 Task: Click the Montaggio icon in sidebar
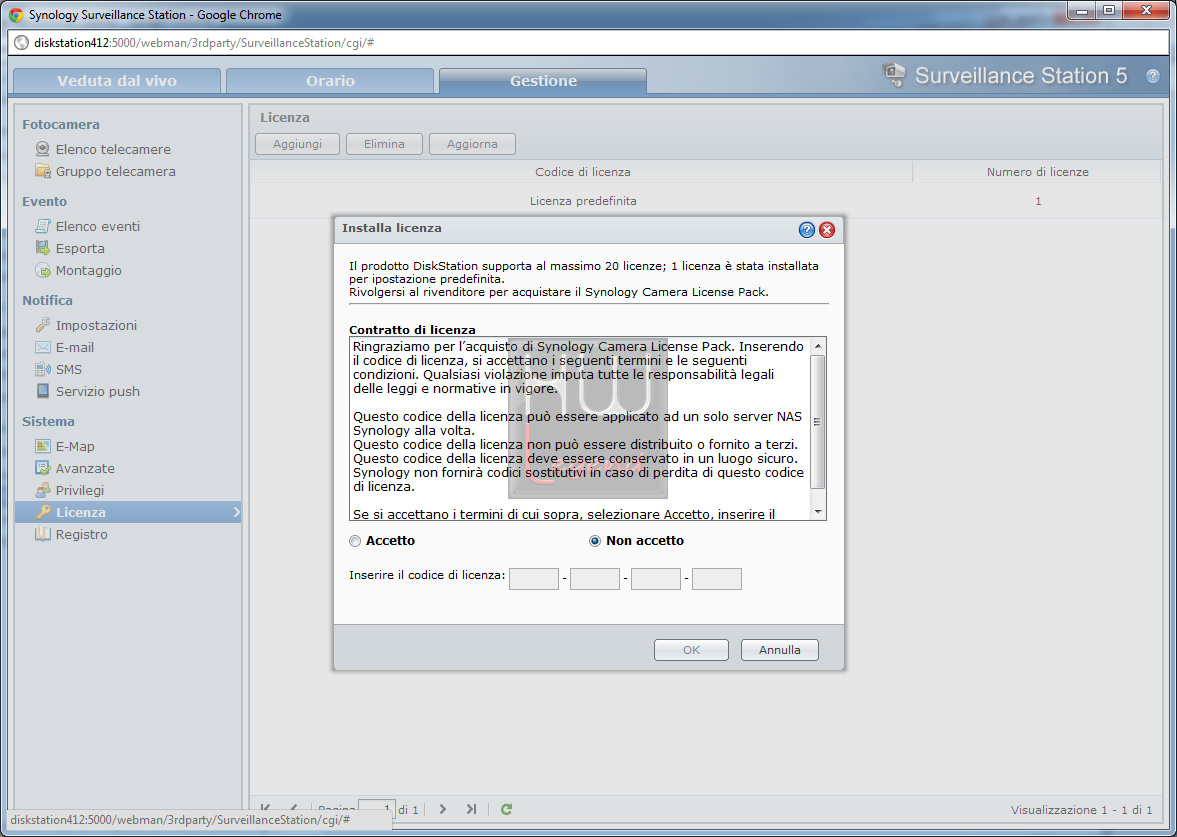tap(43, 270)
